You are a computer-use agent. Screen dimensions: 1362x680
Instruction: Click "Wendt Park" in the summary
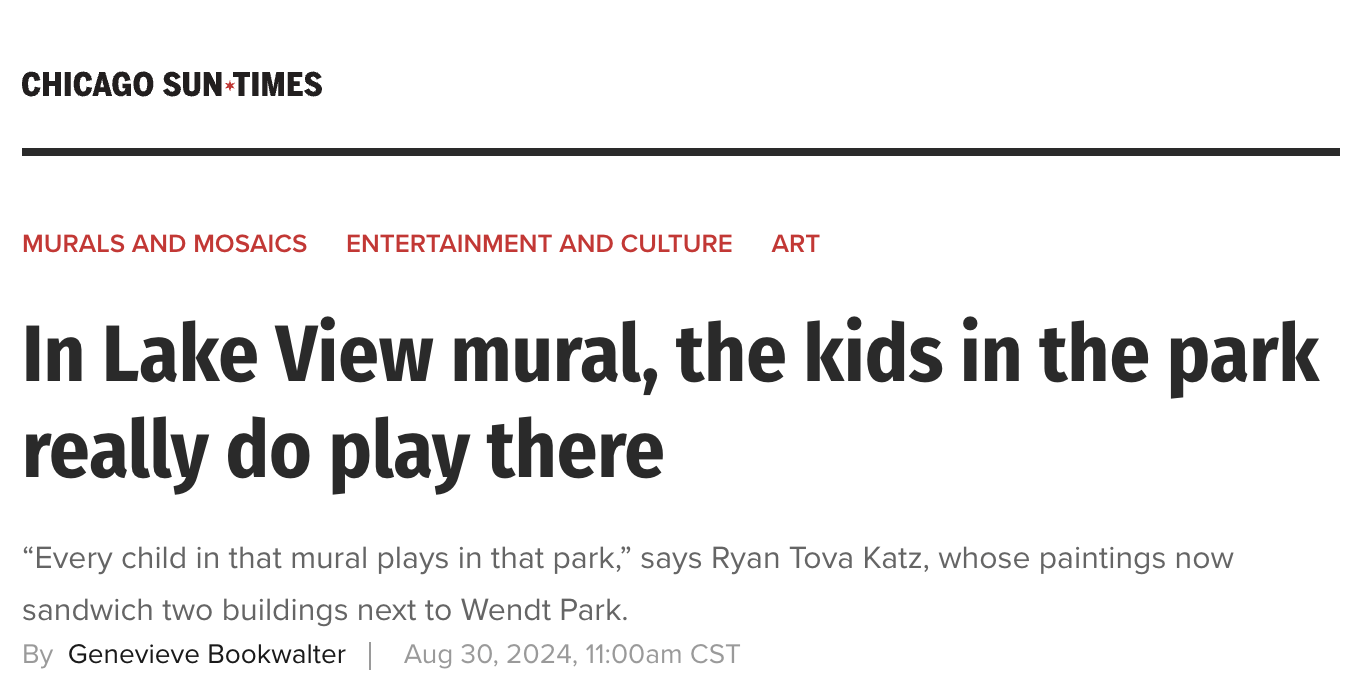543,609
